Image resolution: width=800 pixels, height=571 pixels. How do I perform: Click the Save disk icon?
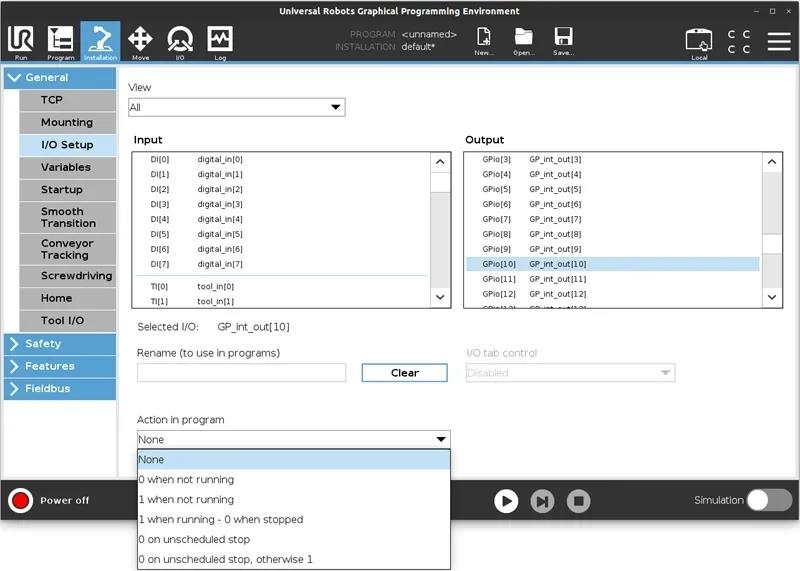(x=563, y=41)
